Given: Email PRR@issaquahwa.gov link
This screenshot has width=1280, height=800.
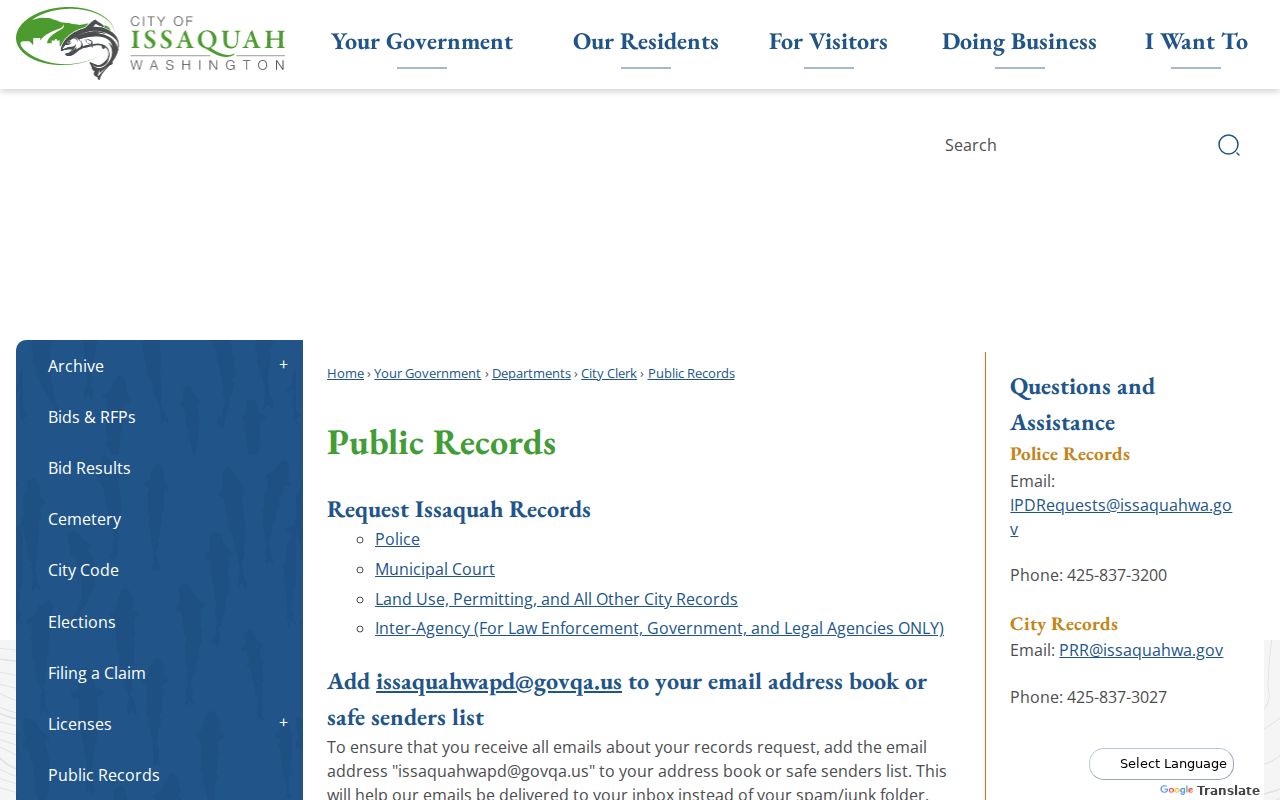Looking at the screenshot, I should [x=1141, y=650].
